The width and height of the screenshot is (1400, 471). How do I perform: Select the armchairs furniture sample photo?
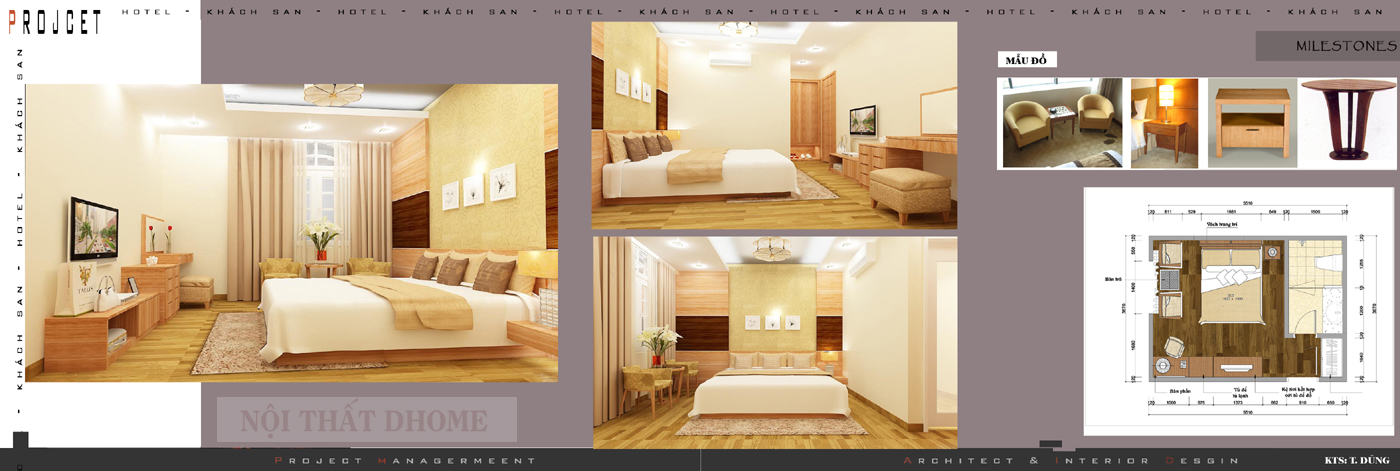(x=1062, y=123)
